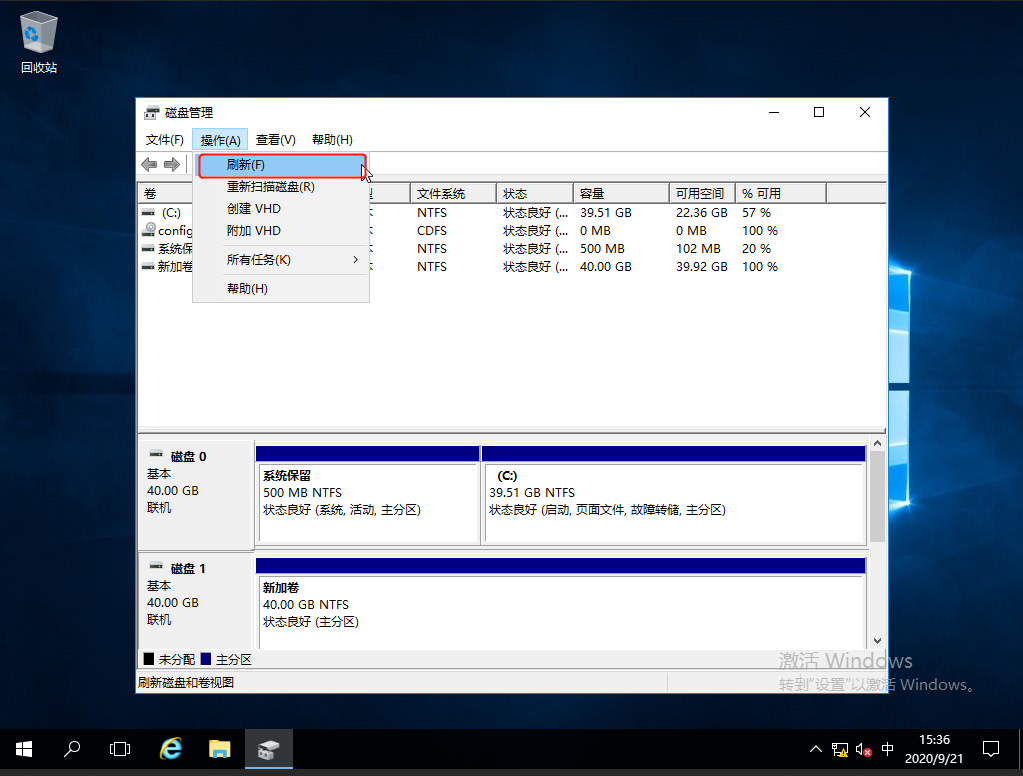Image resolution: width=1023 pixels, height=776 pixels.
Task: Click the network status tray icon
Action: coord(839,749)
